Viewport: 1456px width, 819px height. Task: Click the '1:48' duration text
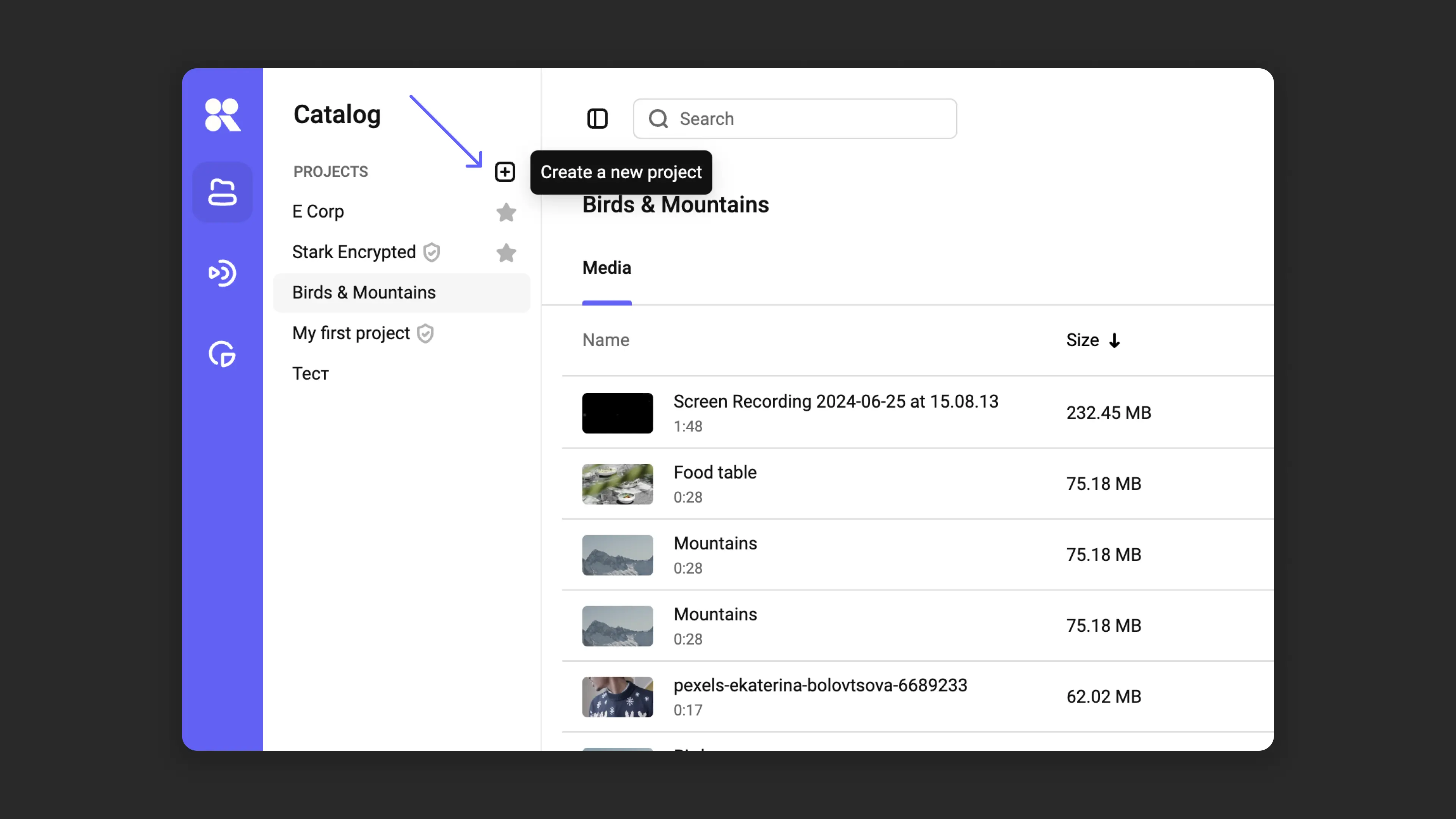[x=688, y=427]
